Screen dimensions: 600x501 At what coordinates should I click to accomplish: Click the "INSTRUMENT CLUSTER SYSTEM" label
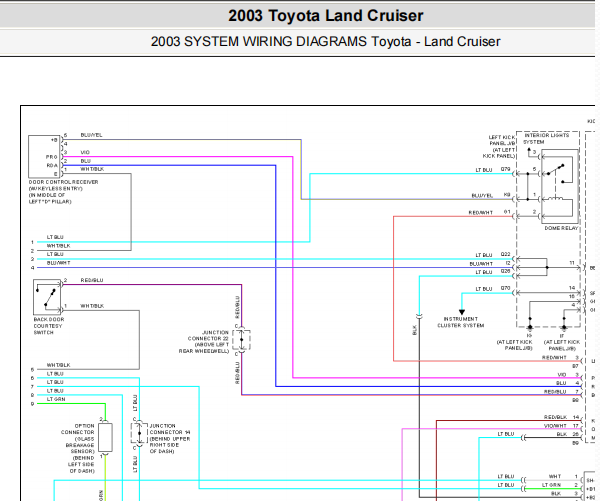pyautogui.click(x=461, y=322)
